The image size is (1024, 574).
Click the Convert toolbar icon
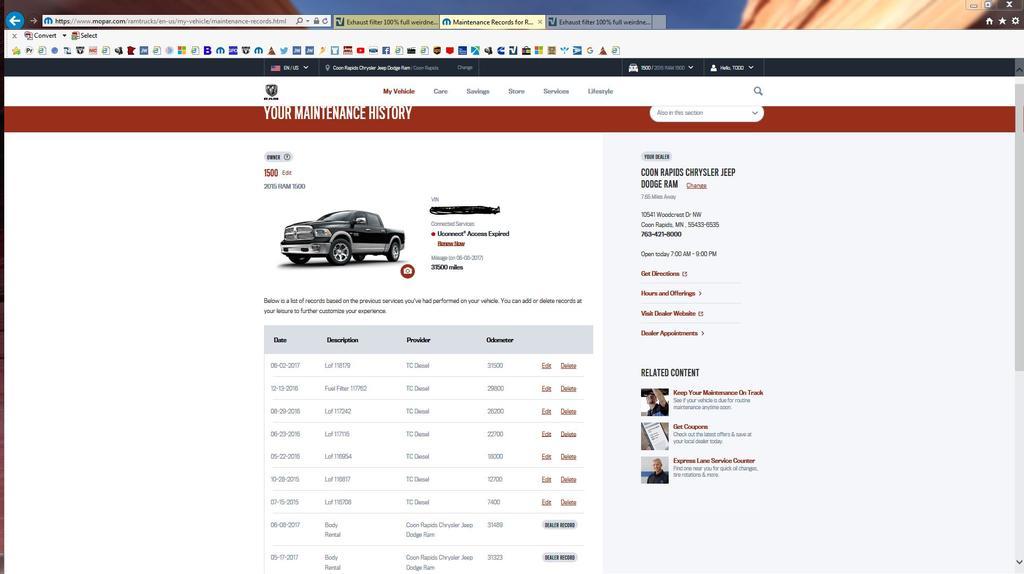pos(28,35)
